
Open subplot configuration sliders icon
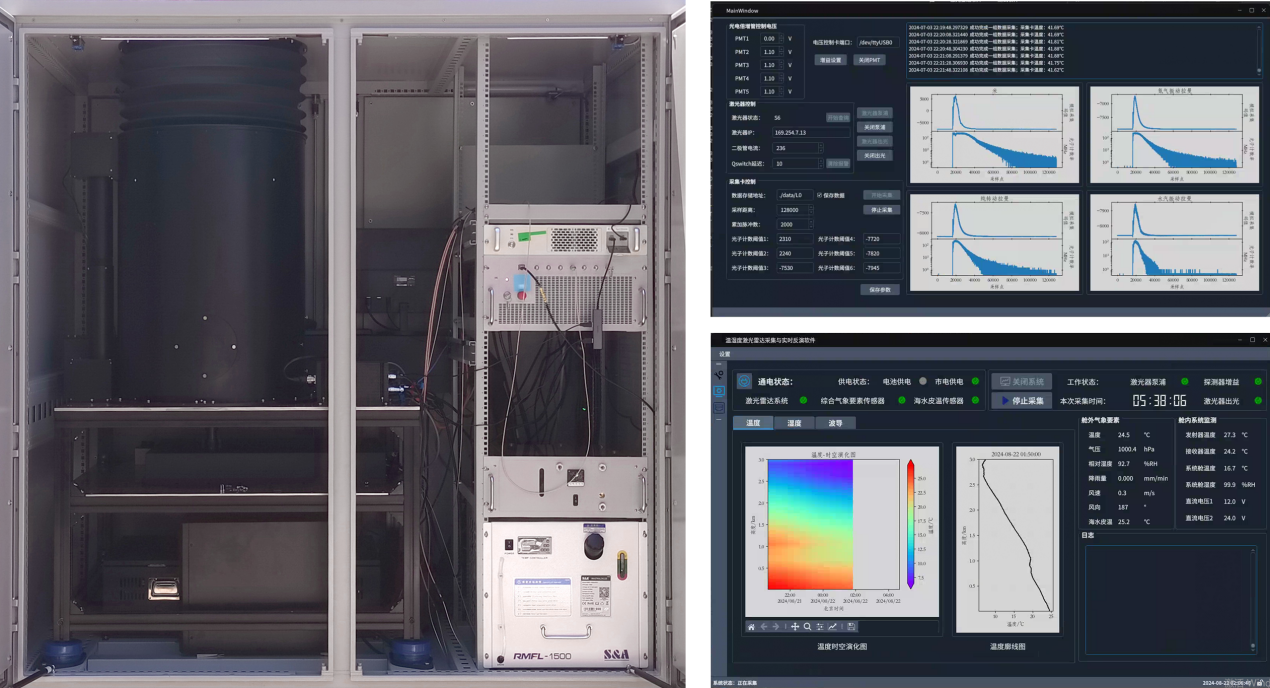tap(820, 627)
